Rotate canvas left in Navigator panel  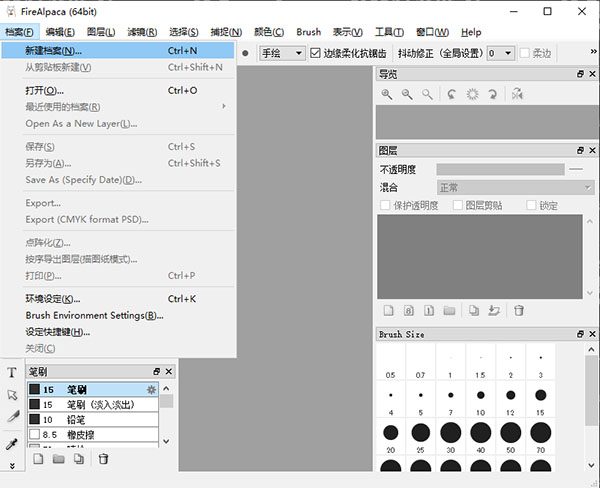[x=452, y=94]
